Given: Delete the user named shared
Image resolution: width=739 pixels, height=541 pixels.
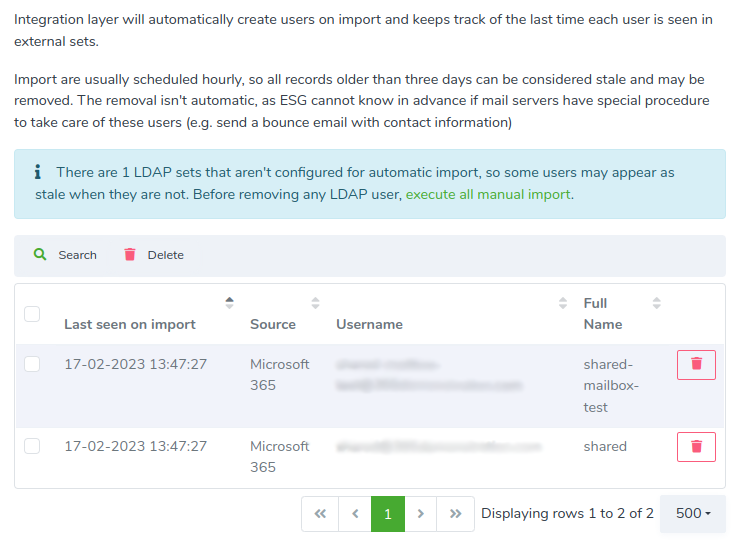Looking at the screenshot, I should [x=696, y=447].
